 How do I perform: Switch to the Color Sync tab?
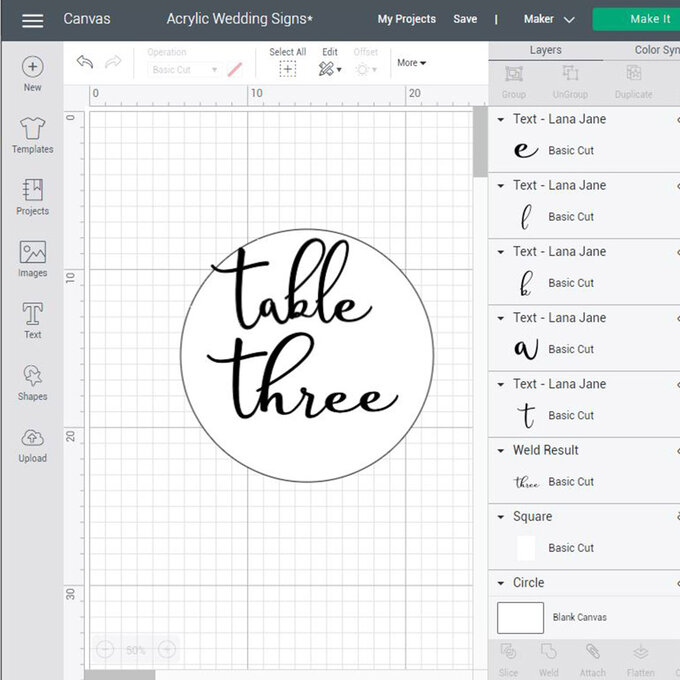[x=656, y=50]
